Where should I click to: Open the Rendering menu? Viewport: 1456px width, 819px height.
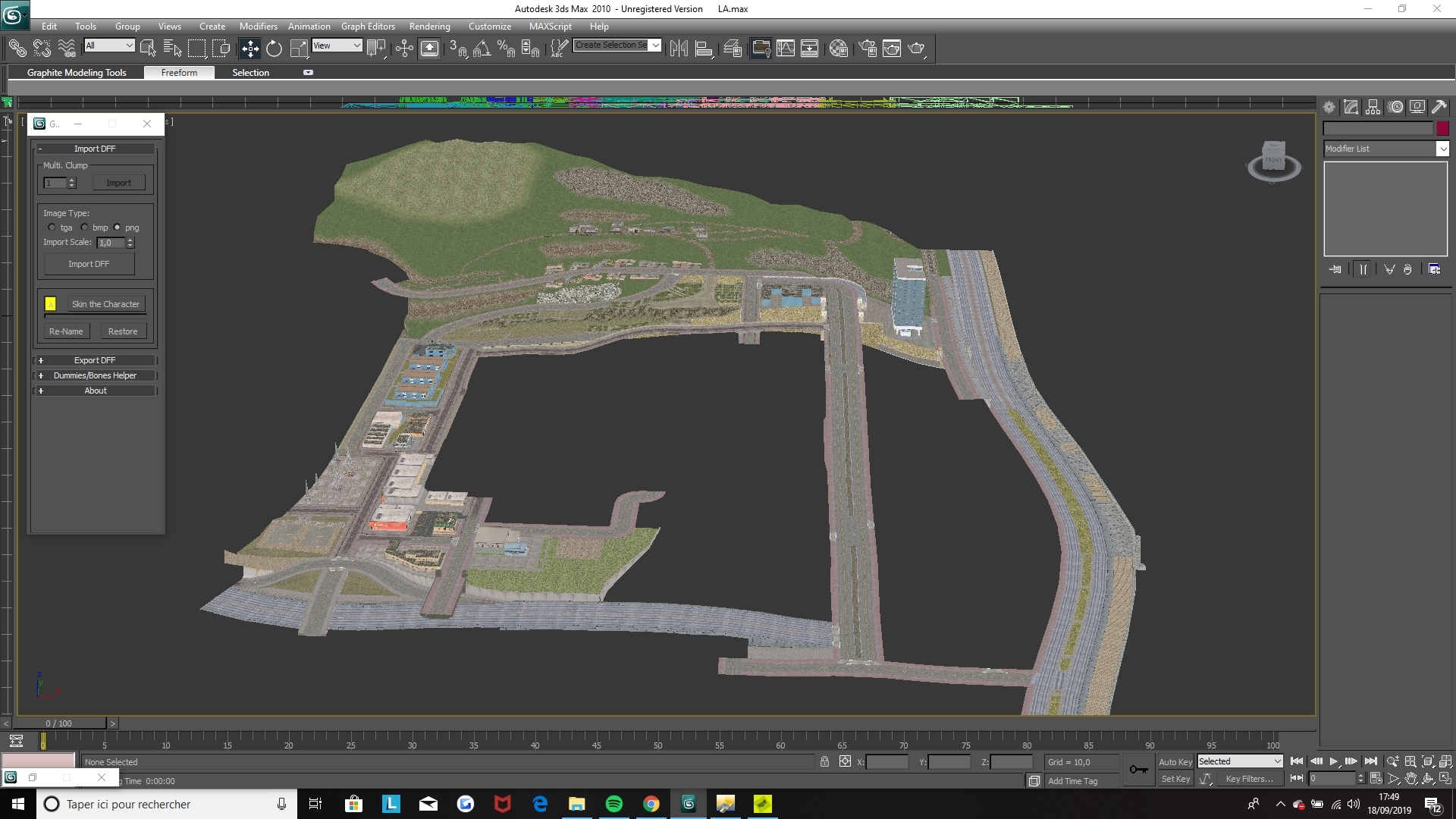coord(429,27)
